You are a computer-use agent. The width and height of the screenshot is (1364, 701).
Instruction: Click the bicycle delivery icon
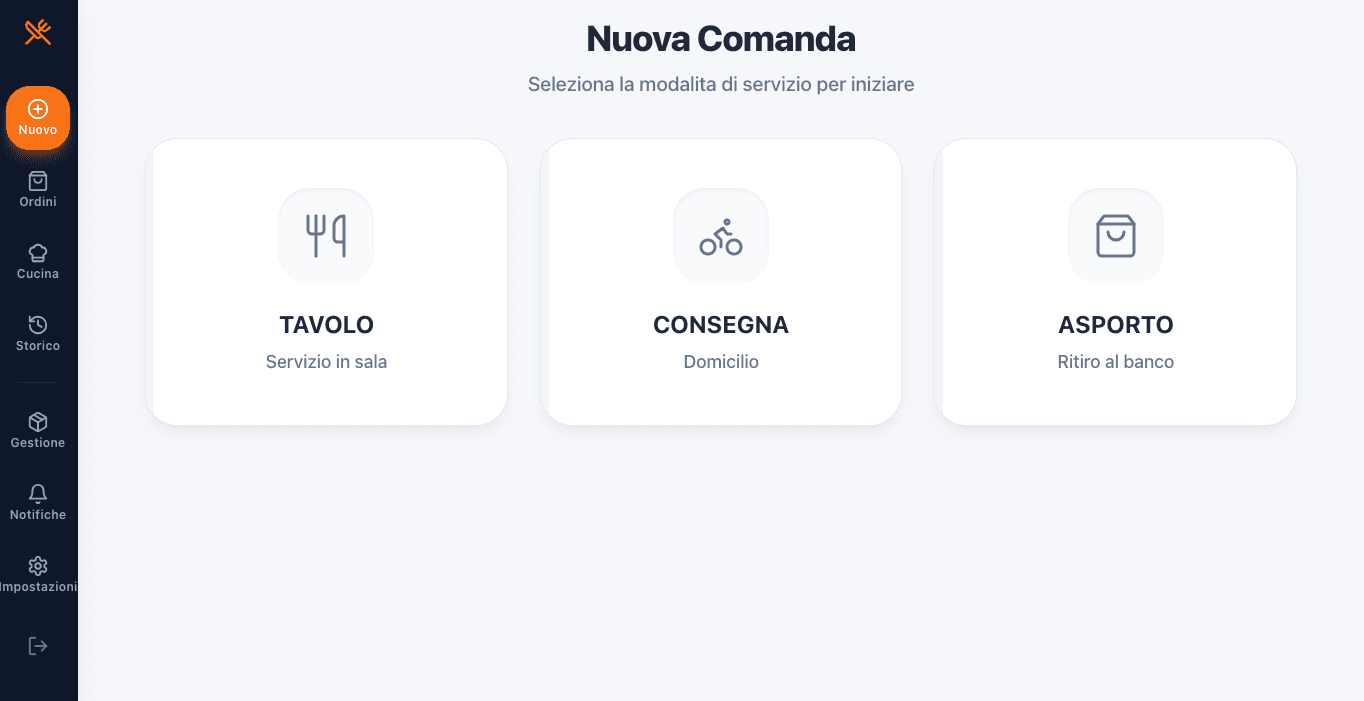coord(721,236)
